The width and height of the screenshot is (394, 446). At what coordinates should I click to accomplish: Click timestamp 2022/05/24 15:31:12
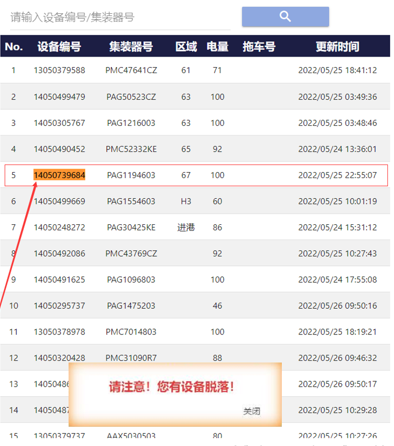click(337, 227)
